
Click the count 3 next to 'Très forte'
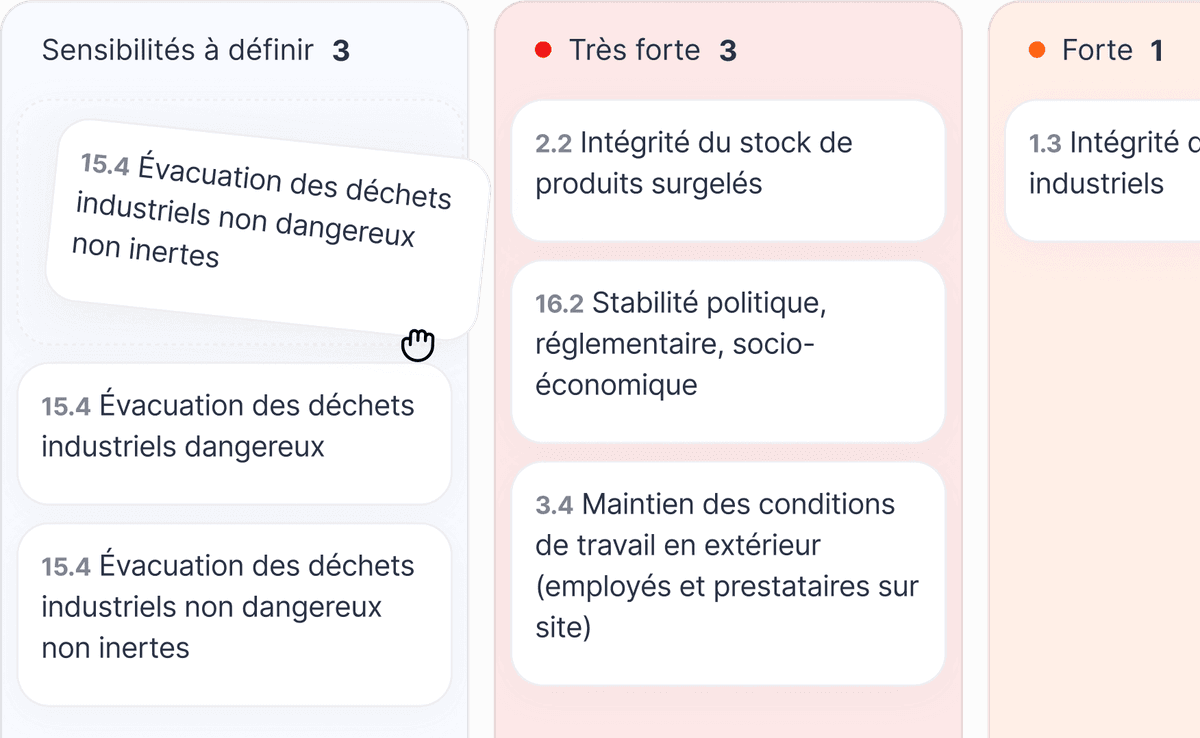pyautogui.click(x=728, y=51)
